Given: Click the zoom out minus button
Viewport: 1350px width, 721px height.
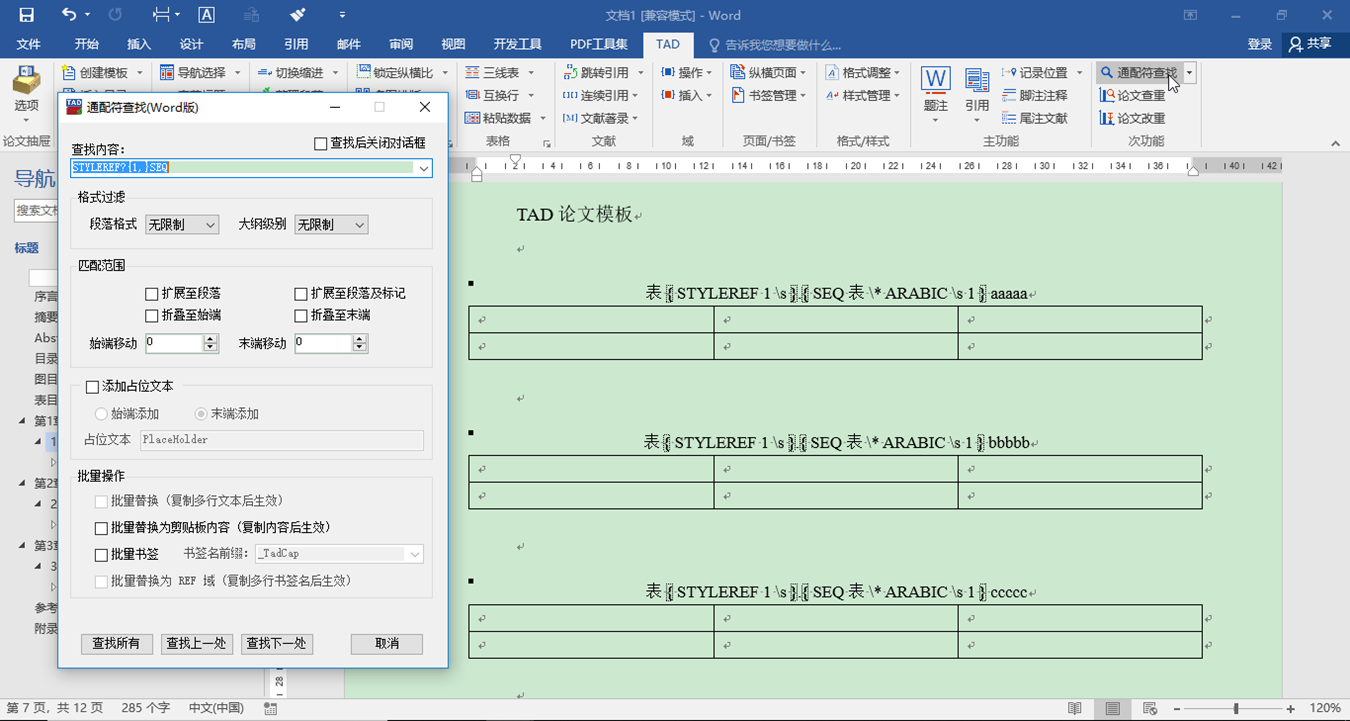Looking at the screenshot, I should click(x=1175, y=708).
